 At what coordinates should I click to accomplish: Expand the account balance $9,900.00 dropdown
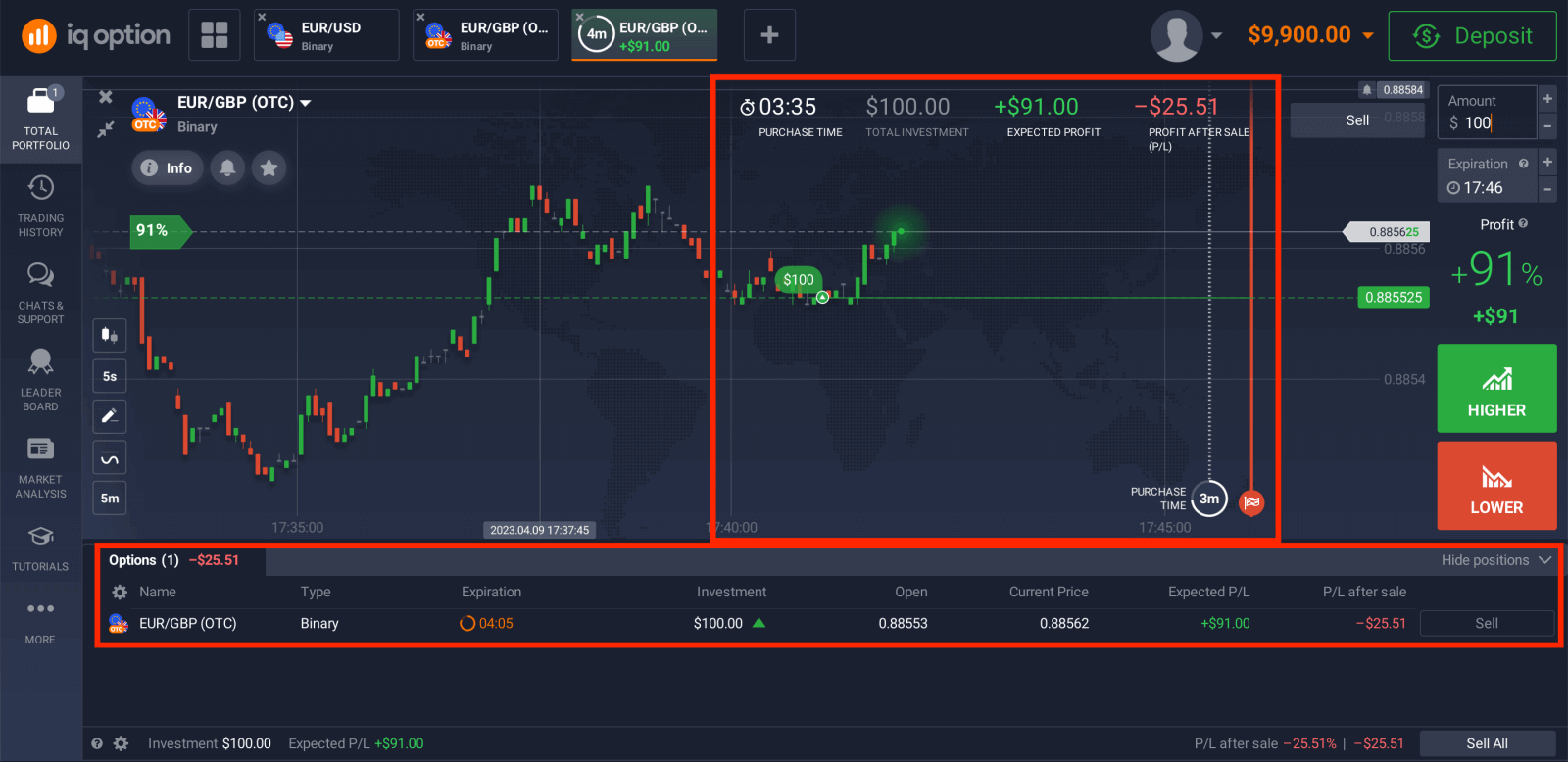1368,35
